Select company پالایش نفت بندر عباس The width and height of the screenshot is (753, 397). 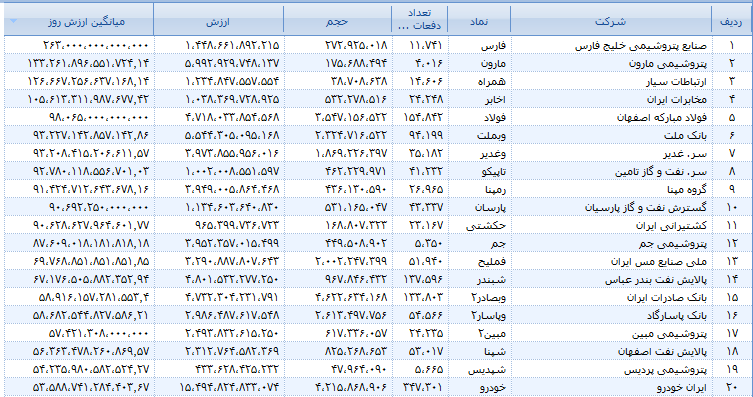click(656, 279)
